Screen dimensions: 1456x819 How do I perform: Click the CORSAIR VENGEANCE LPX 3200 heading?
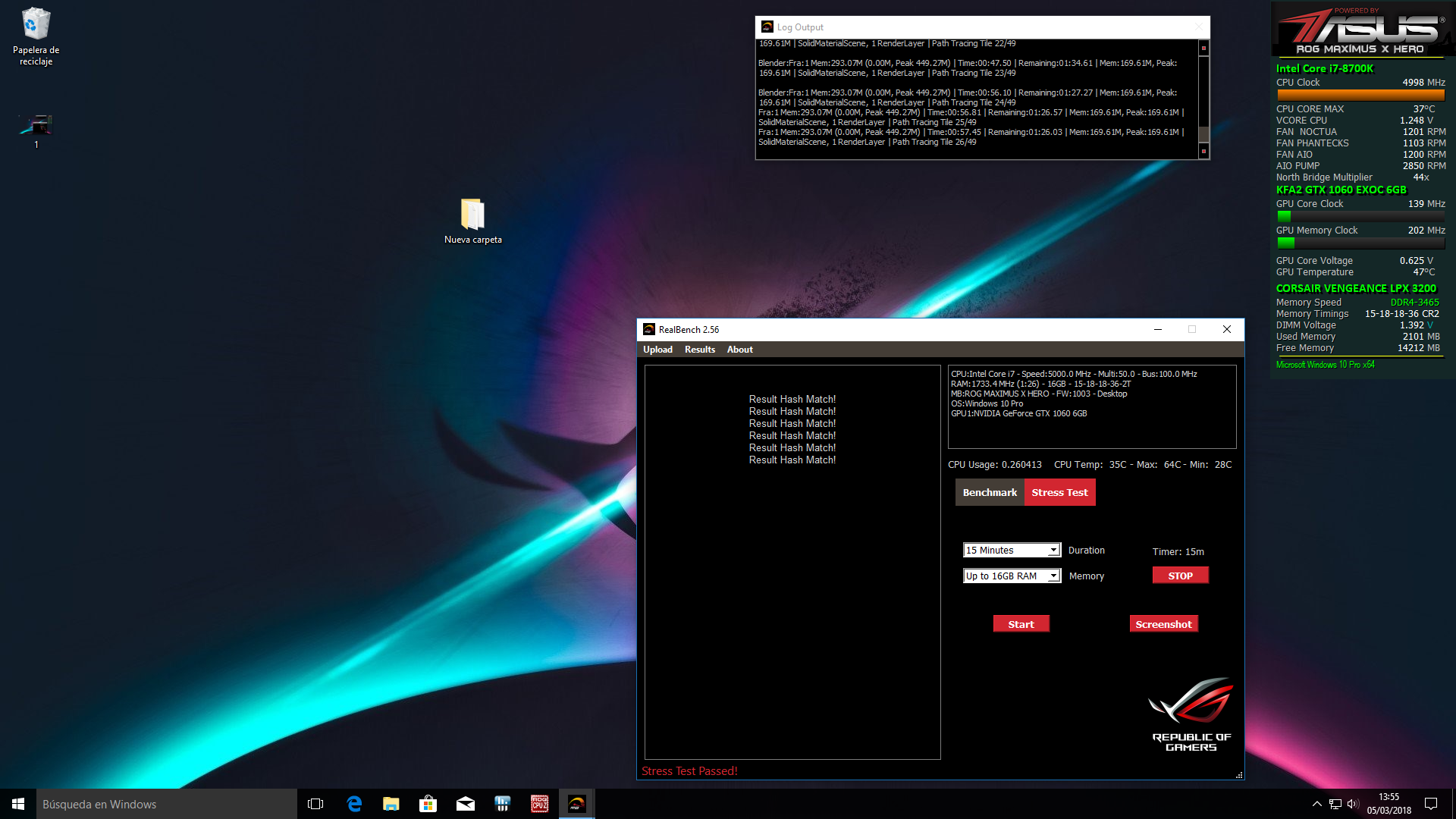[1355, 288]
